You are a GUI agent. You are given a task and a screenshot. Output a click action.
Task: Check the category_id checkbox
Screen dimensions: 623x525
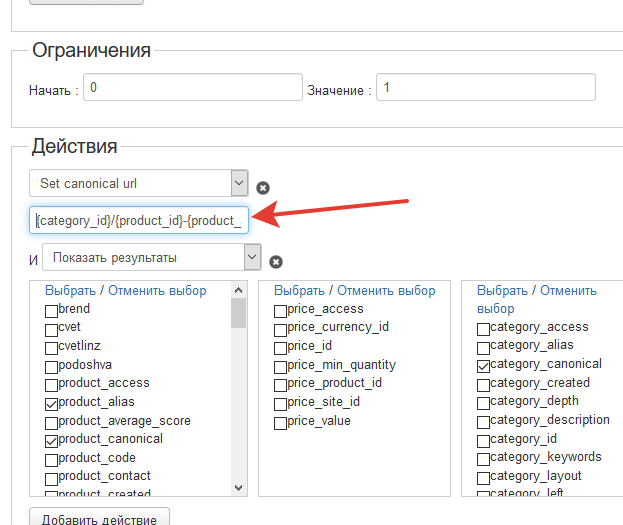pos(483,440)
